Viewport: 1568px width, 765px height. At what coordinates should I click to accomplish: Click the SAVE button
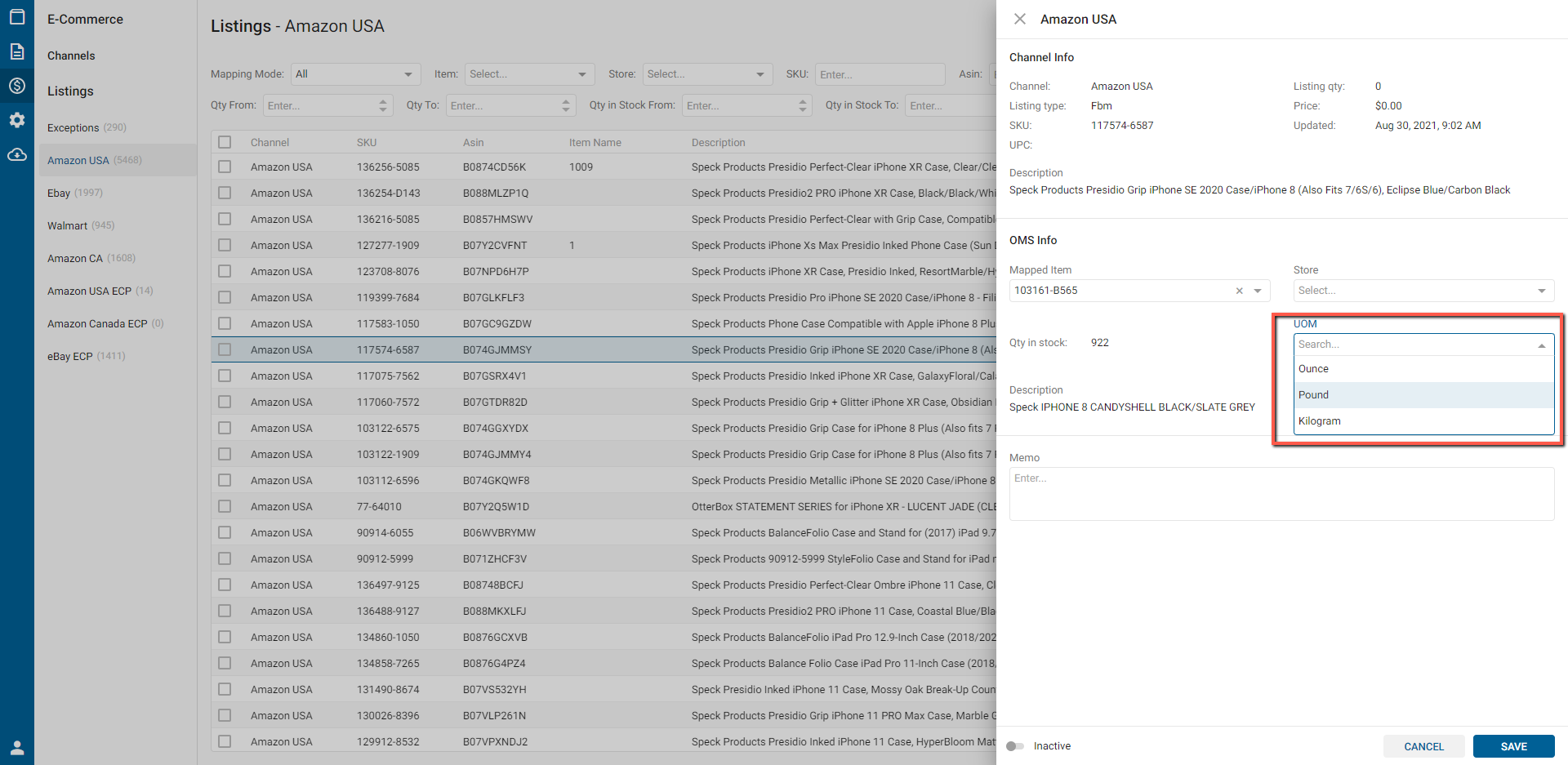pos(1513,746)
